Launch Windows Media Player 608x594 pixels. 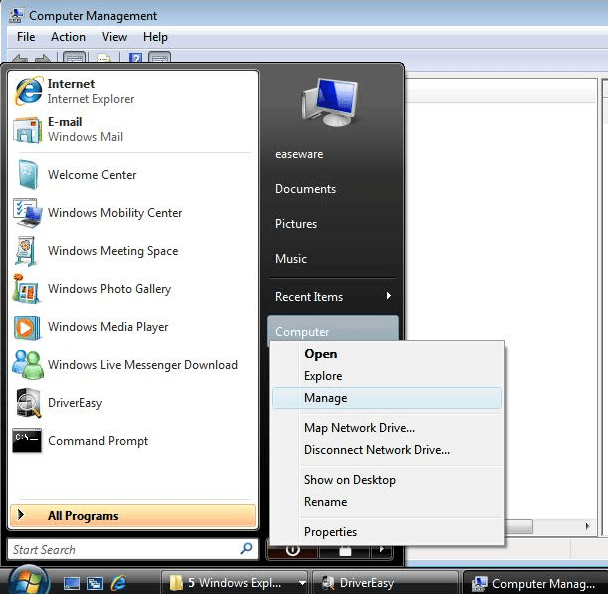(133, 326)
